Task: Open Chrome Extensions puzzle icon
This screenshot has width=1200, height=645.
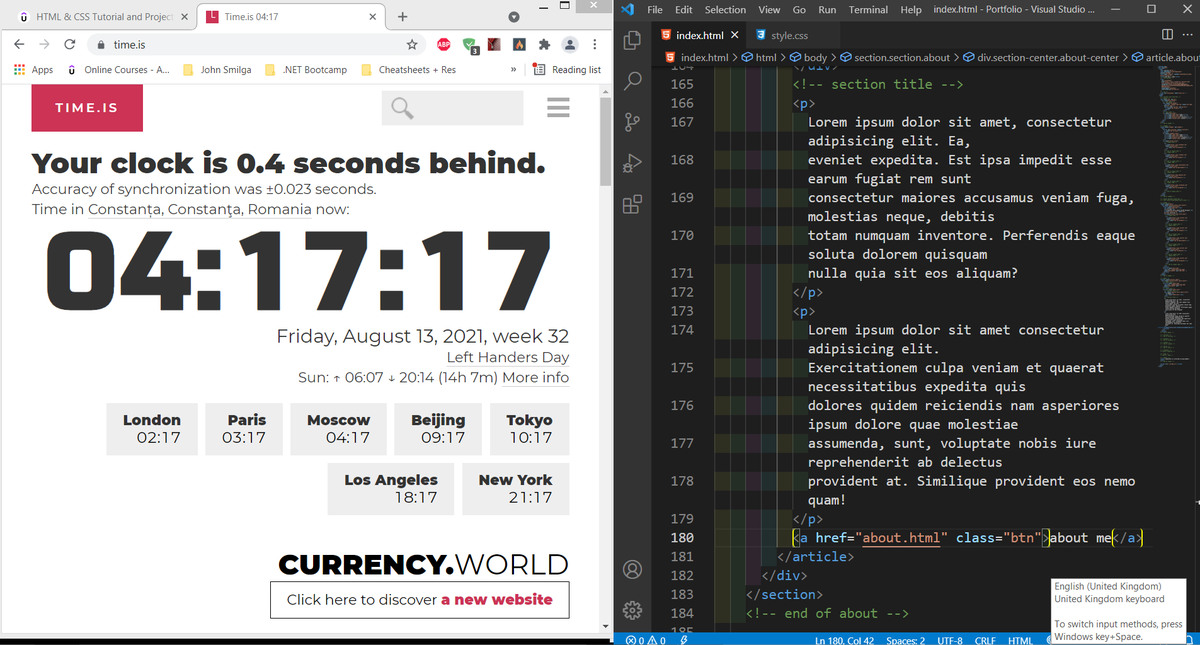Action: coord(544,44)
